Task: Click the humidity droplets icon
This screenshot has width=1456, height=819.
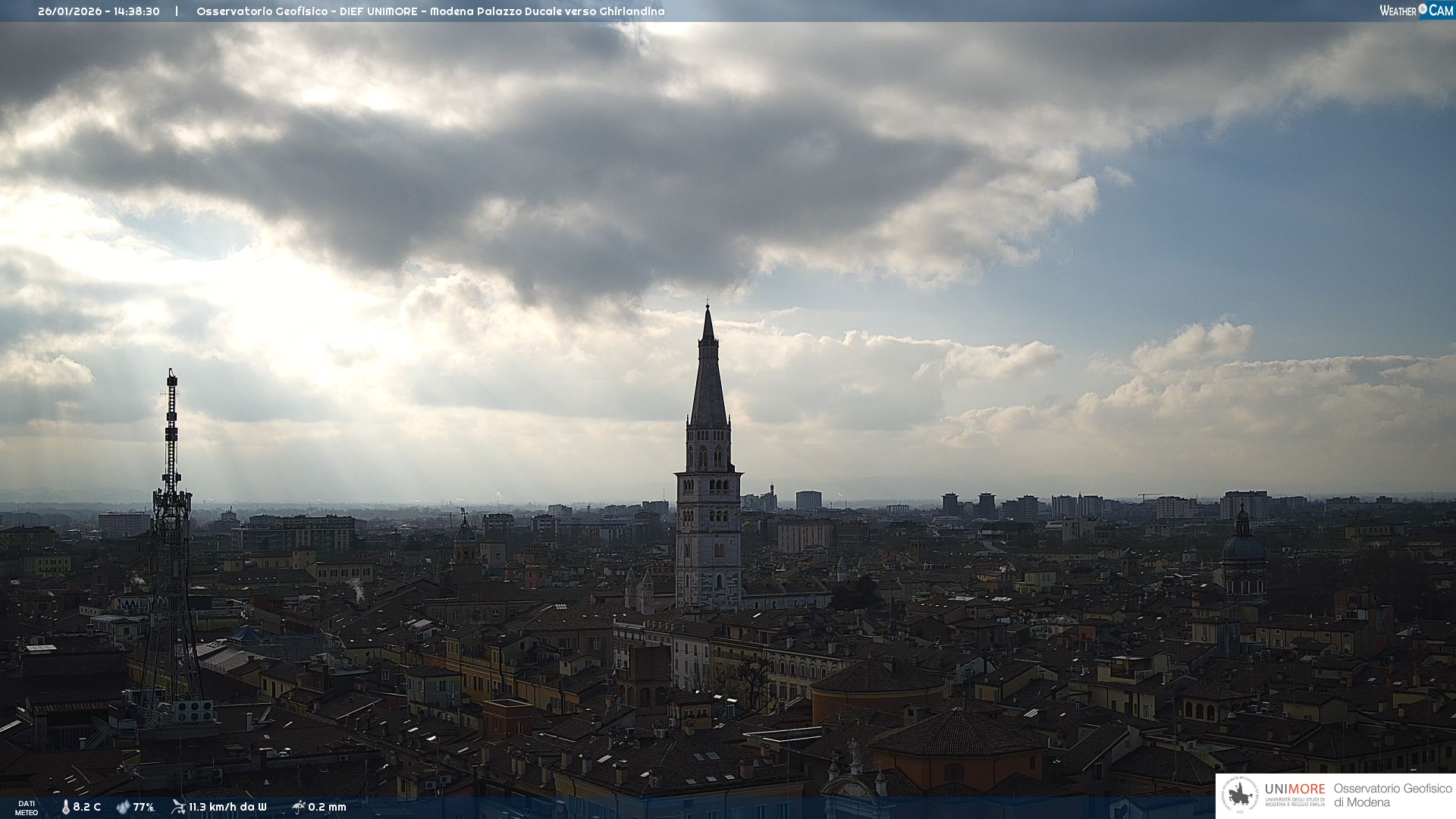Action: [x=123, y=807]
